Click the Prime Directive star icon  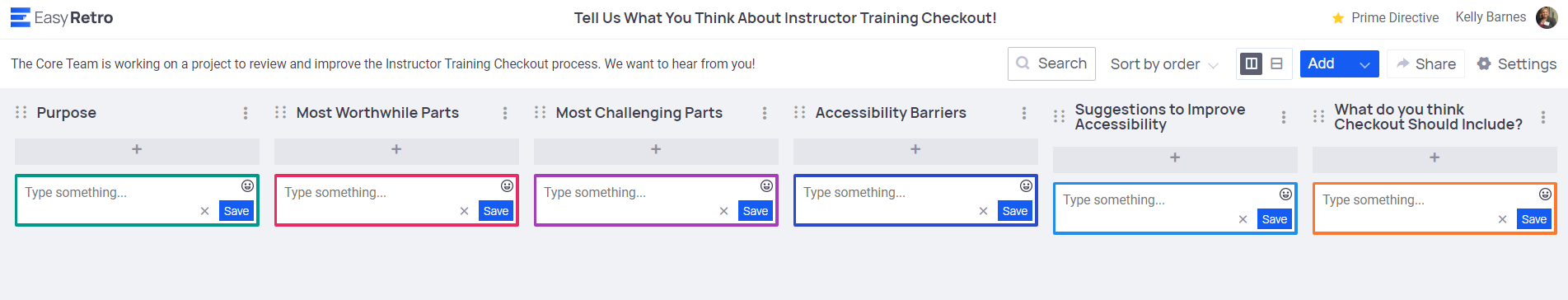1338,18
